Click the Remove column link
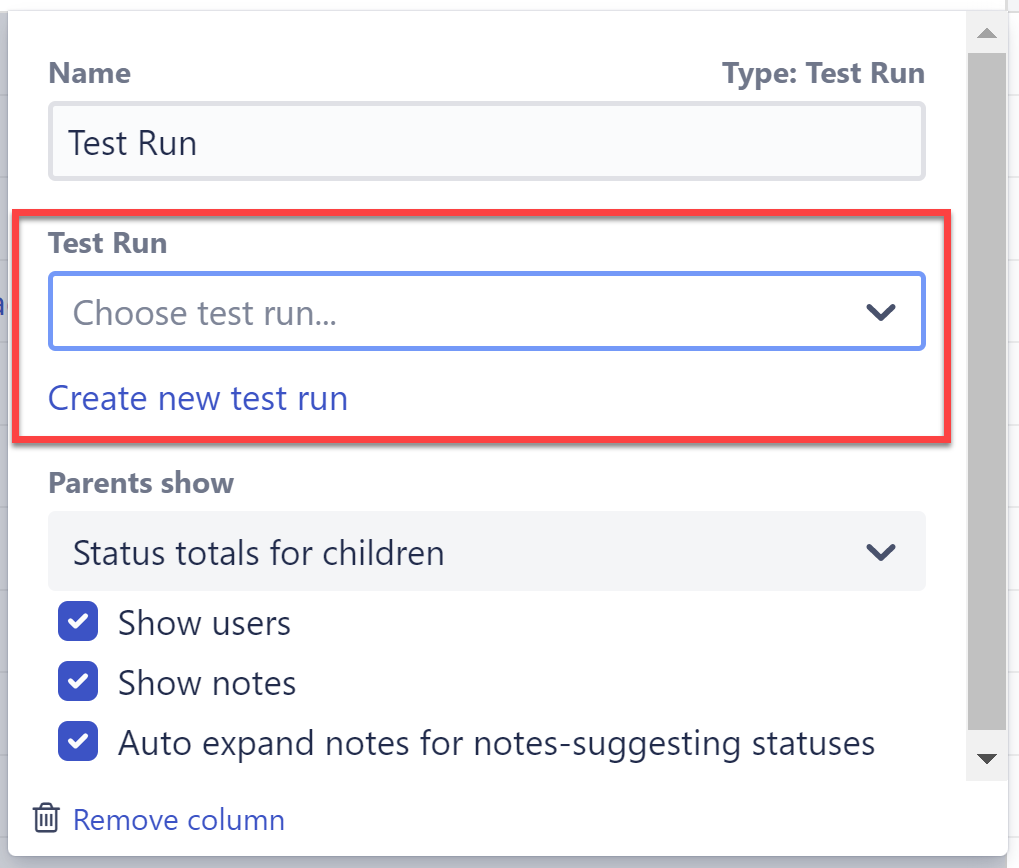The image size is (1019, 868). pyautogui.click(x=178, y=818)
